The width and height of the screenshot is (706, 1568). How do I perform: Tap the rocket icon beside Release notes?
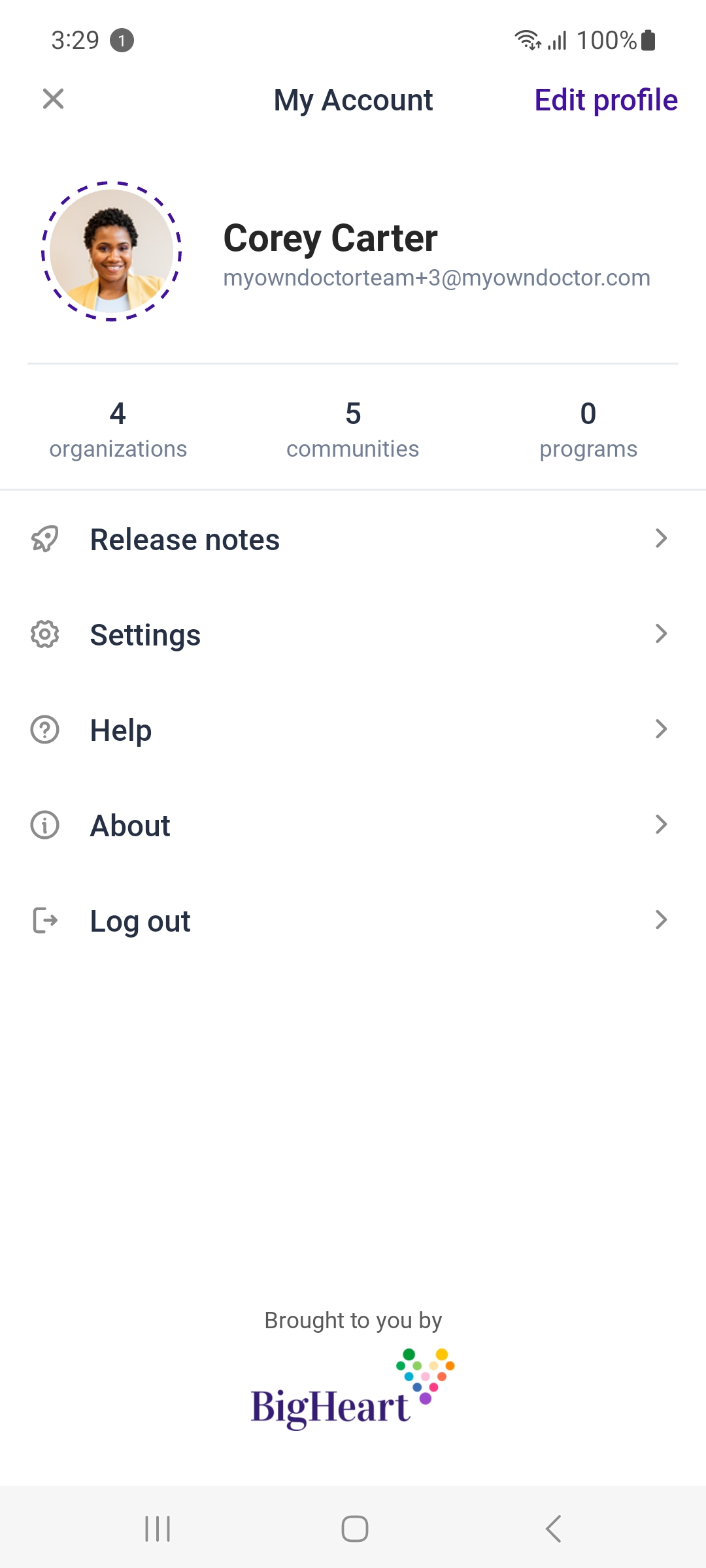(45, 539)
